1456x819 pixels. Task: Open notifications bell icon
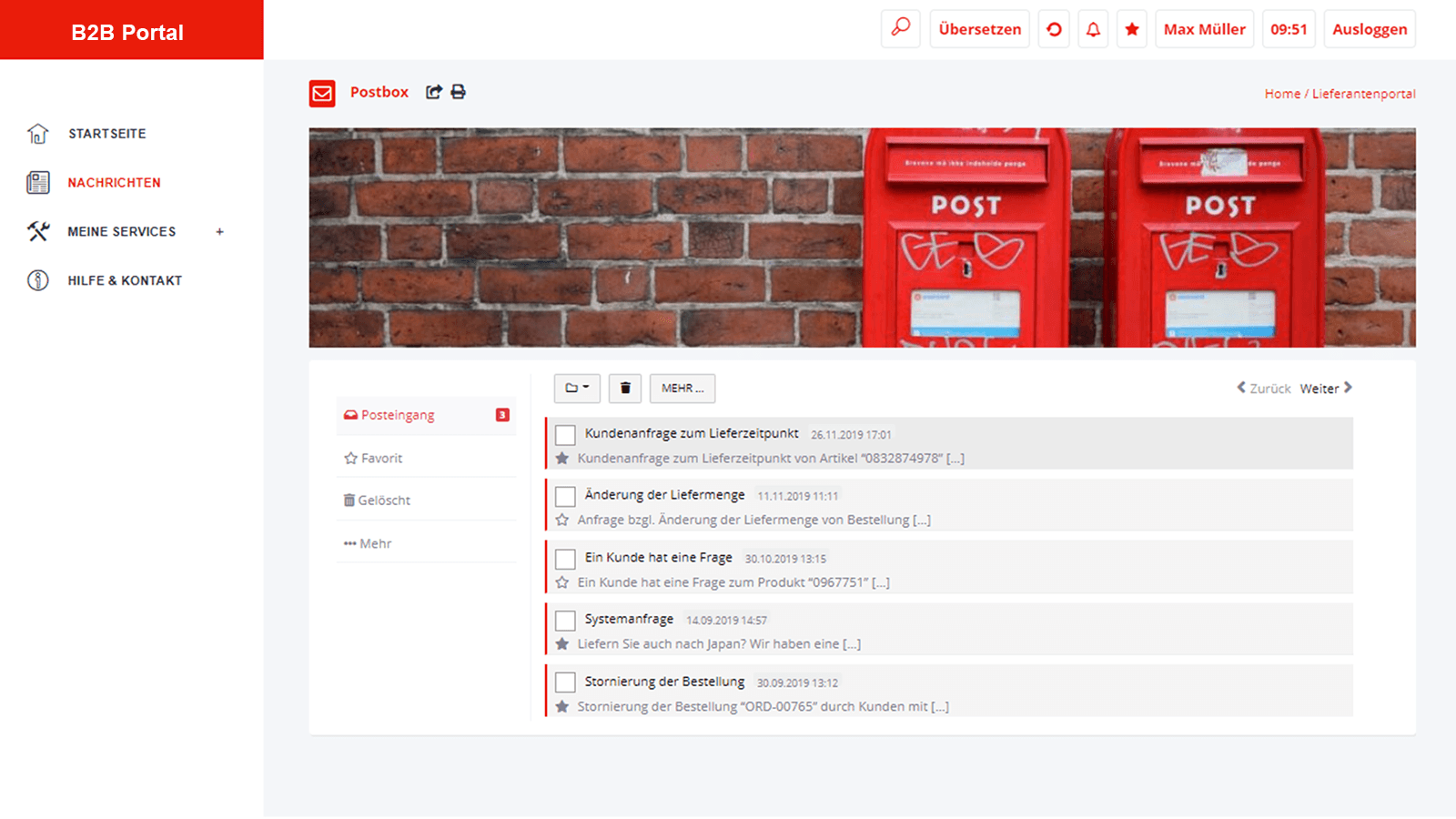pyautogui.click(x=1093, y=29)
